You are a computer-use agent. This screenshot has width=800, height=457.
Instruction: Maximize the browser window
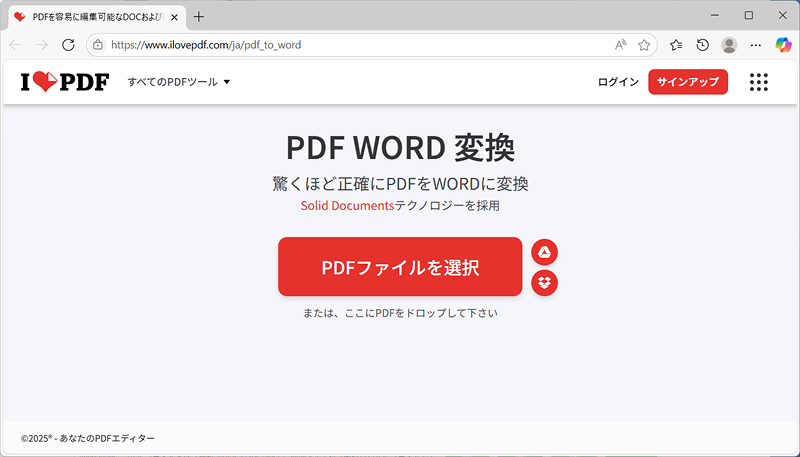pyautogui.click(x=748, y=15)
